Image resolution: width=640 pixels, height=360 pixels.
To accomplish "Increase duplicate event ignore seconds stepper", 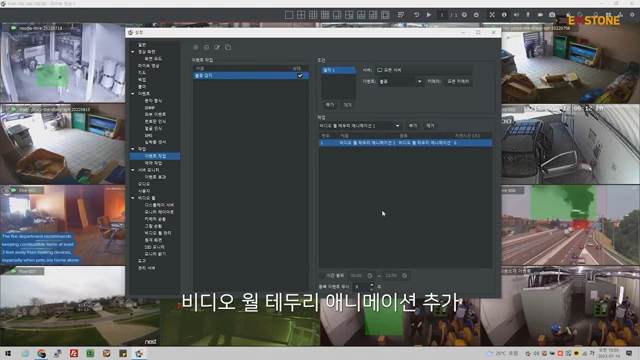I will click(371, 285).
